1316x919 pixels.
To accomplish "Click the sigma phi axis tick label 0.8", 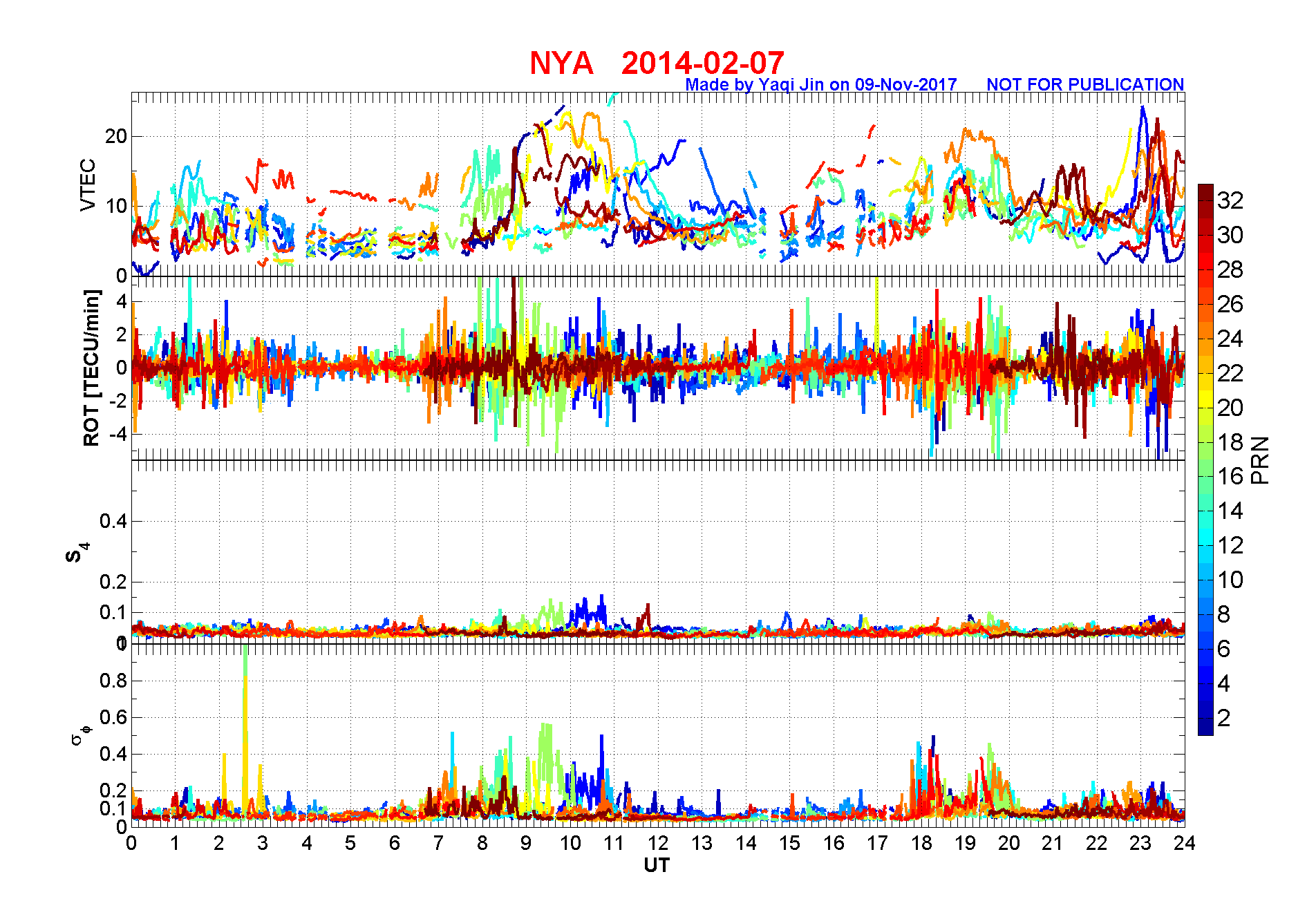I will (113, 681).
